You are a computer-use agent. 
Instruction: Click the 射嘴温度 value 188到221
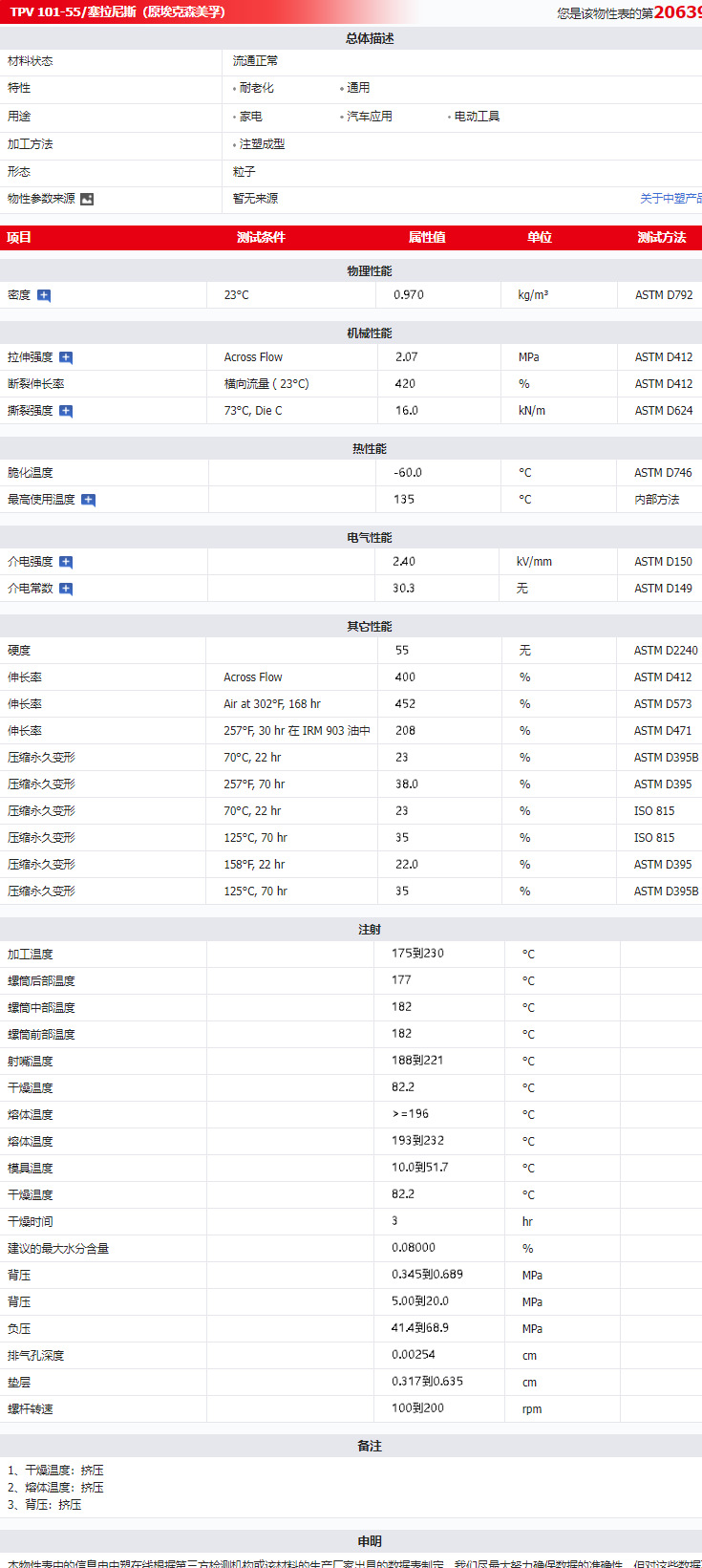(417, 1061)
